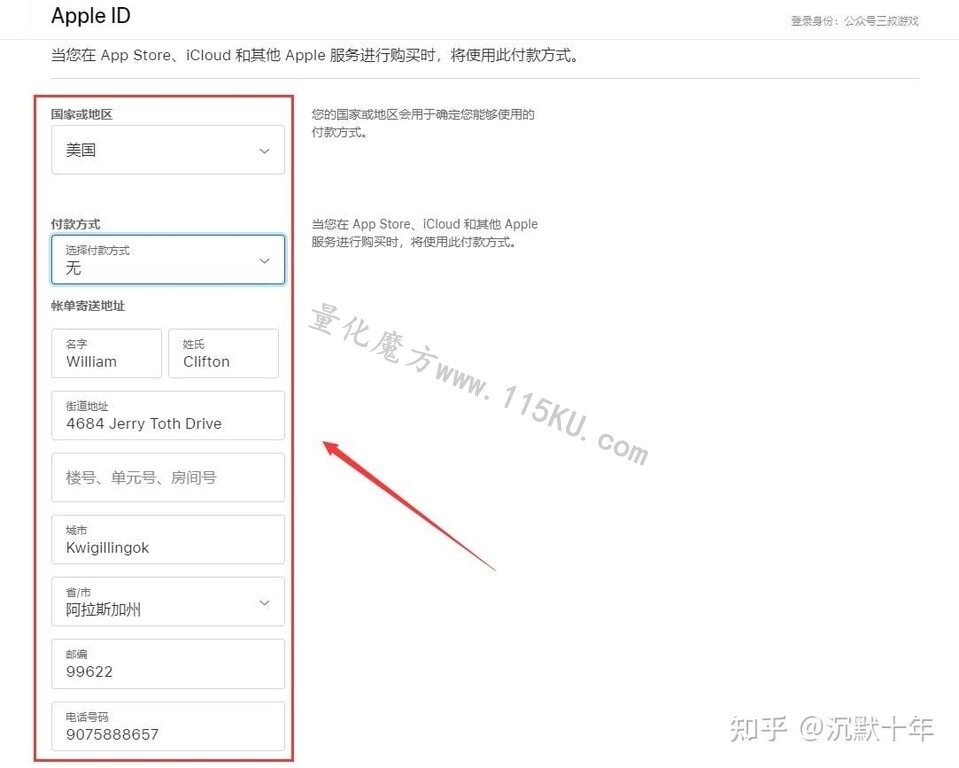
Task: Click the 电话号码 field containing 9075888657
Action: tap(168, 726)
